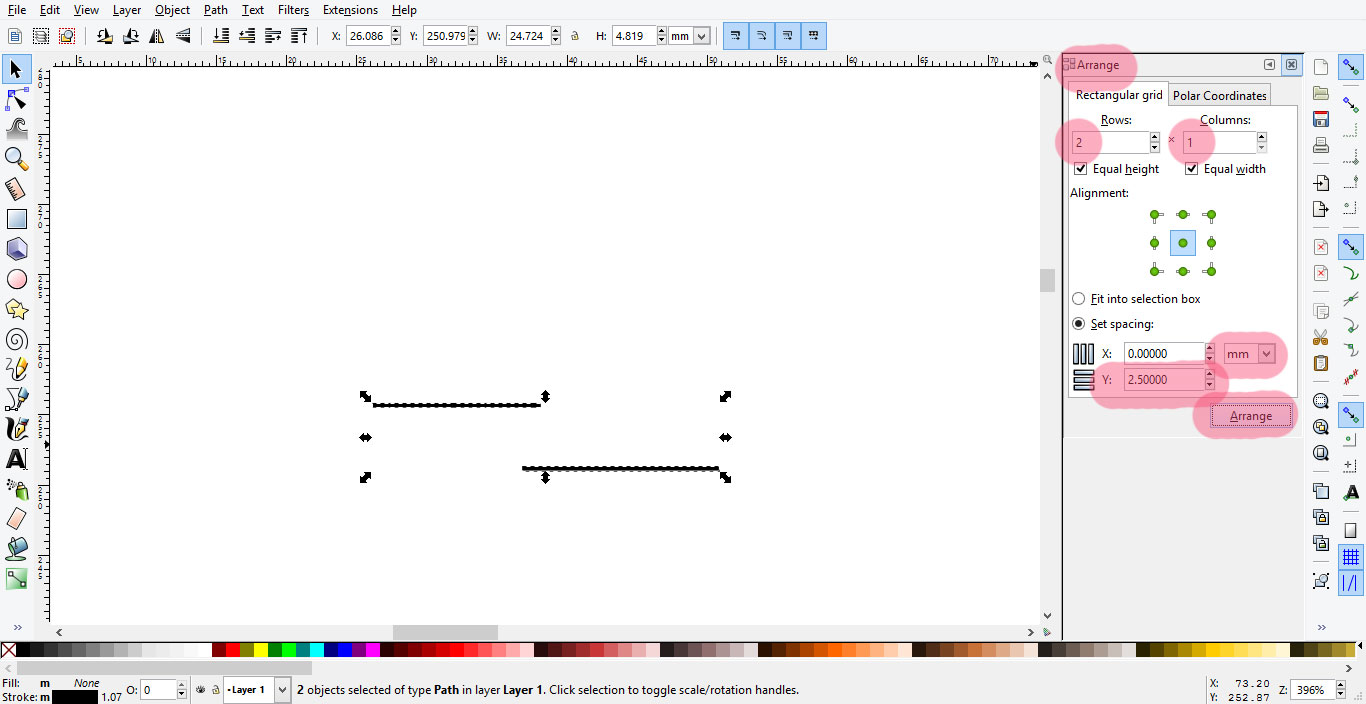Select the 3D box tool
Screen dimensions: 1366x704
tap(16, 249)
